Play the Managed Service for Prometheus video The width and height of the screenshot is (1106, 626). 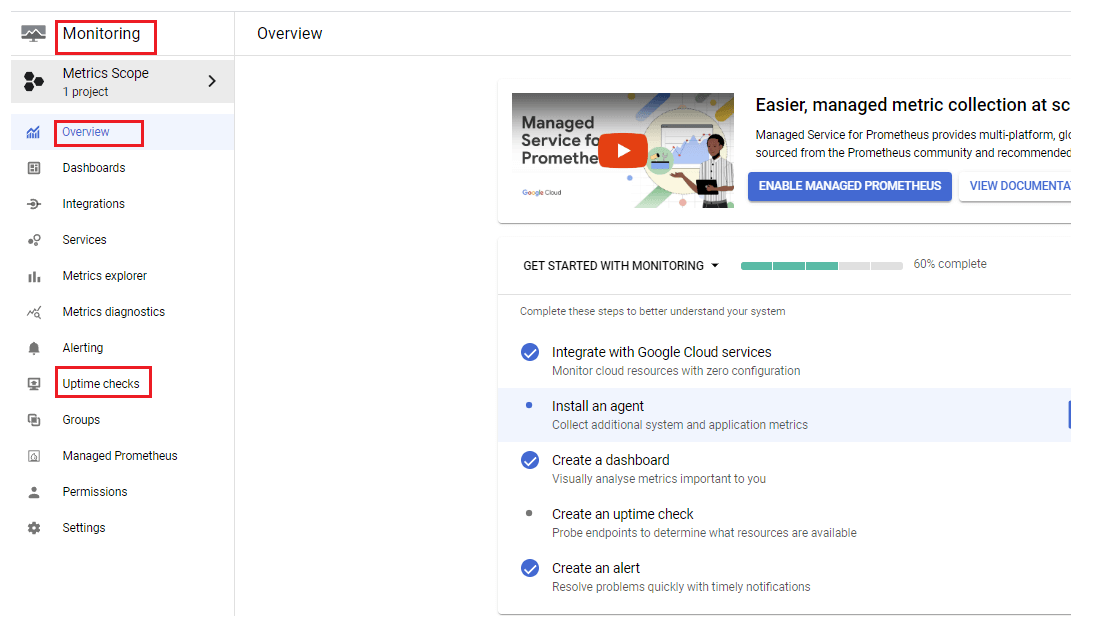tap(624, 150)
